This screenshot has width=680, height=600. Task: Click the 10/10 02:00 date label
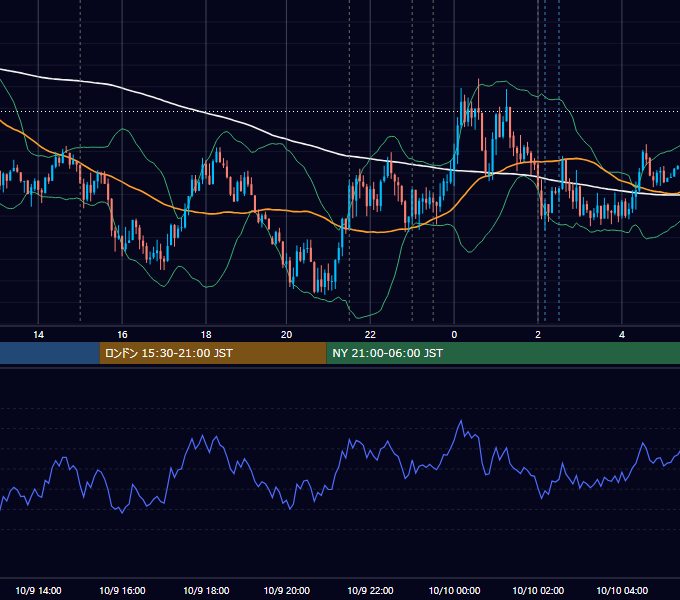point(538,590)
